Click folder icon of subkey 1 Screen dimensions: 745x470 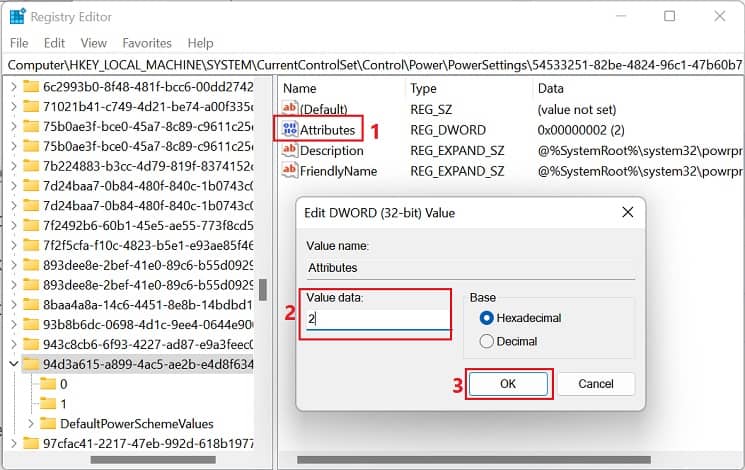tap(48, 403)
